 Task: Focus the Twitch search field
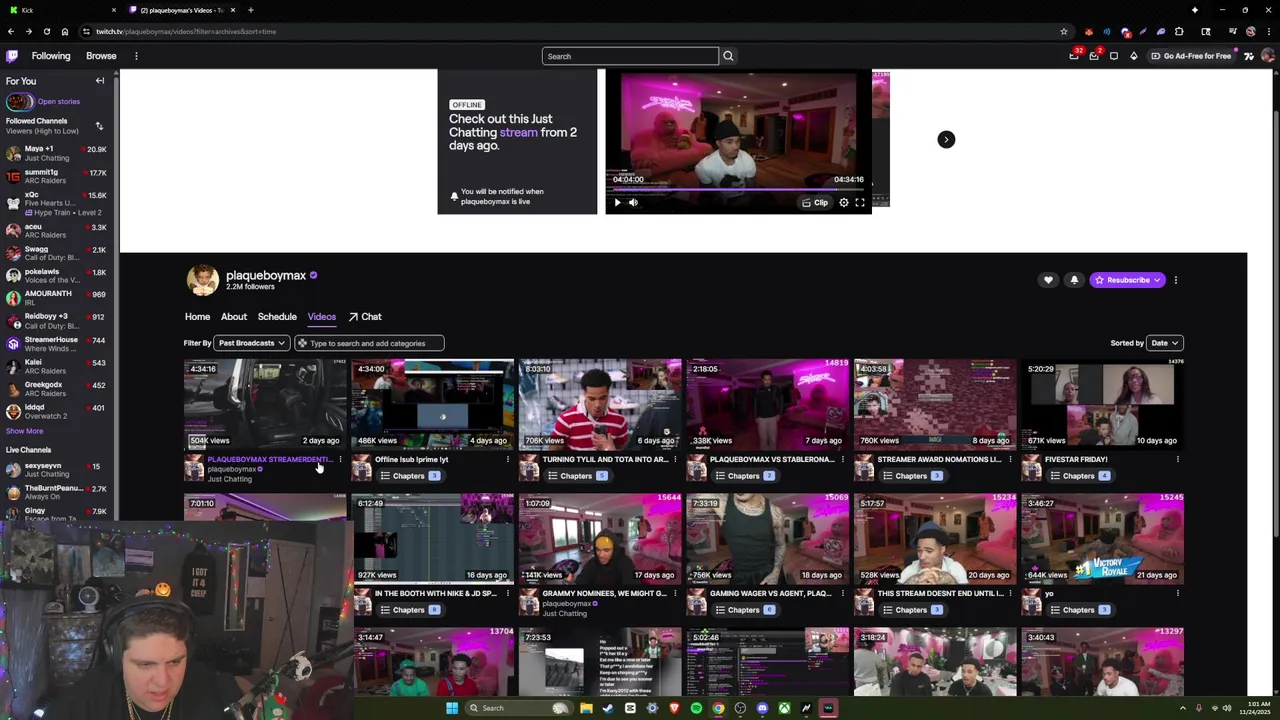click(x=630, y=56)
